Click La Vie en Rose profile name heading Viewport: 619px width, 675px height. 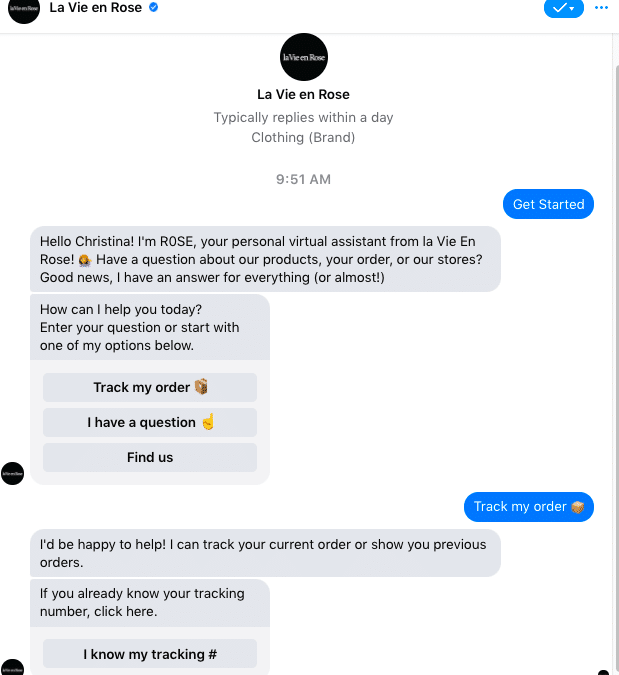coord(304,95)
